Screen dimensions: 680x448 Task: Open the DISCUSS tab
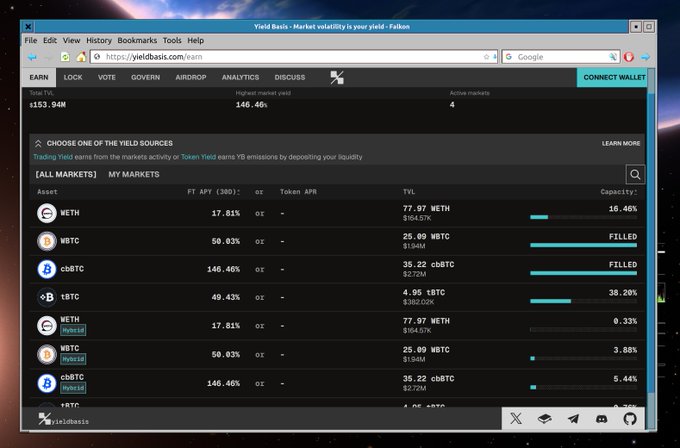pyautogui.click(x=290, y=78)
